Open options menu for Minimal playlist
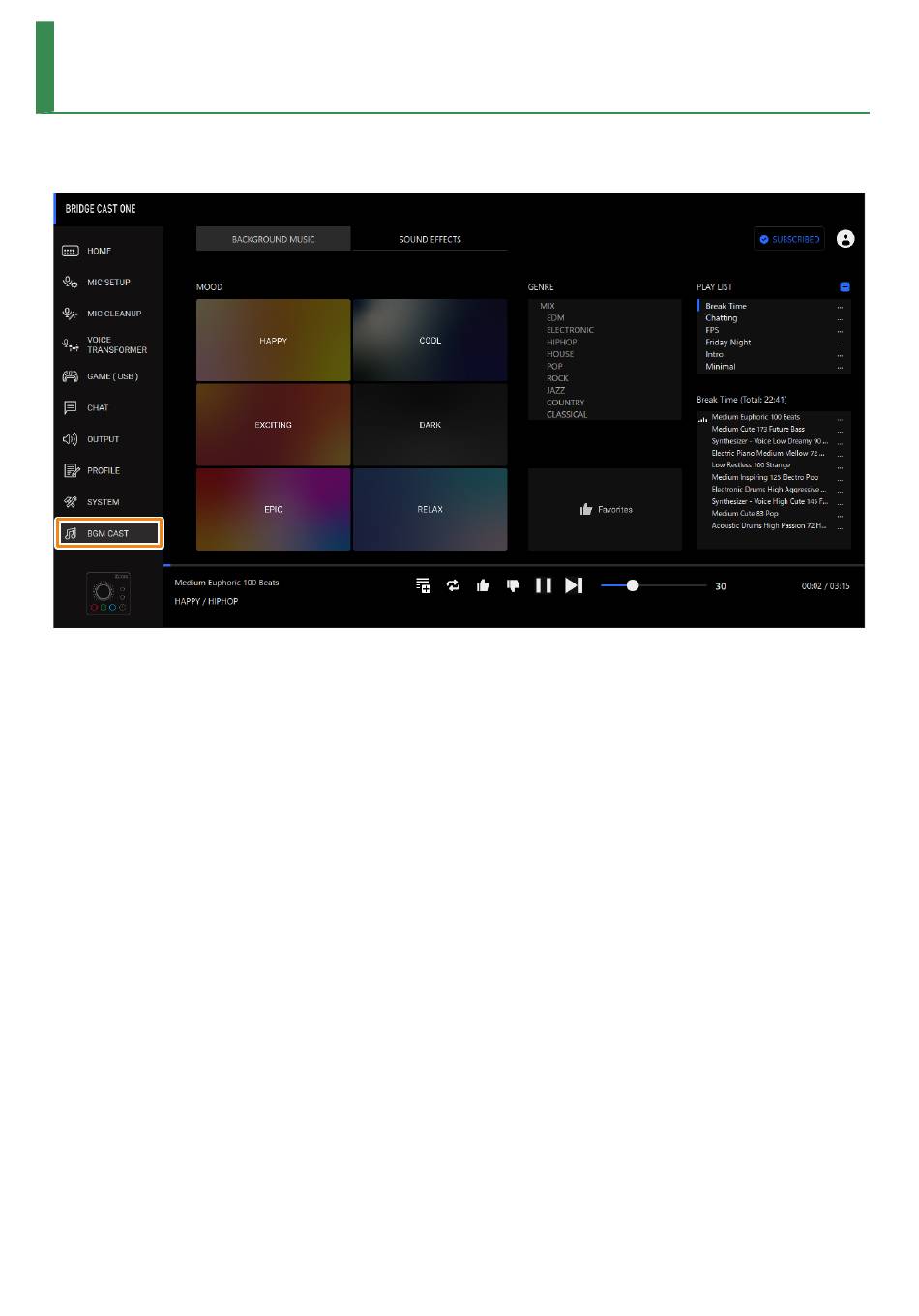The image size is (919, 1316). tap(840, 367)
